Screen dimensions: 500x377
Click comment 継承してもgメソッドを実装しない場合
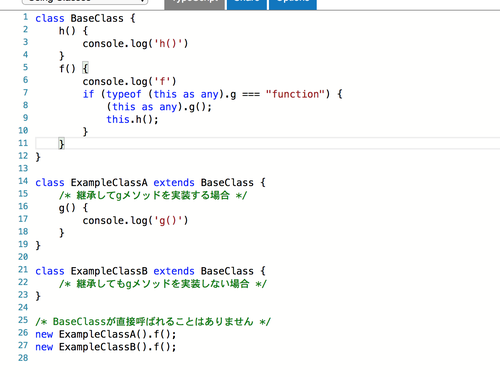point(163,284)
